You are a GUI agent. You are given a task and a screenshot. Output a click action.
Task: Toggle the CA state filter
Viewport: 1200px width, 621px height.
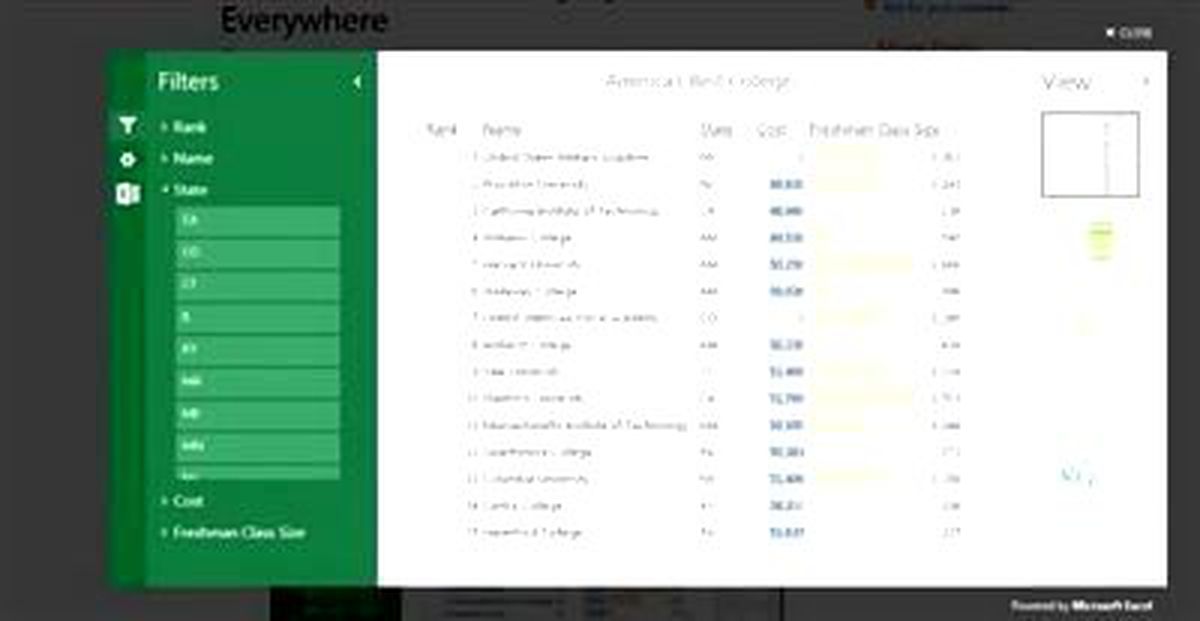coord(258,221)
